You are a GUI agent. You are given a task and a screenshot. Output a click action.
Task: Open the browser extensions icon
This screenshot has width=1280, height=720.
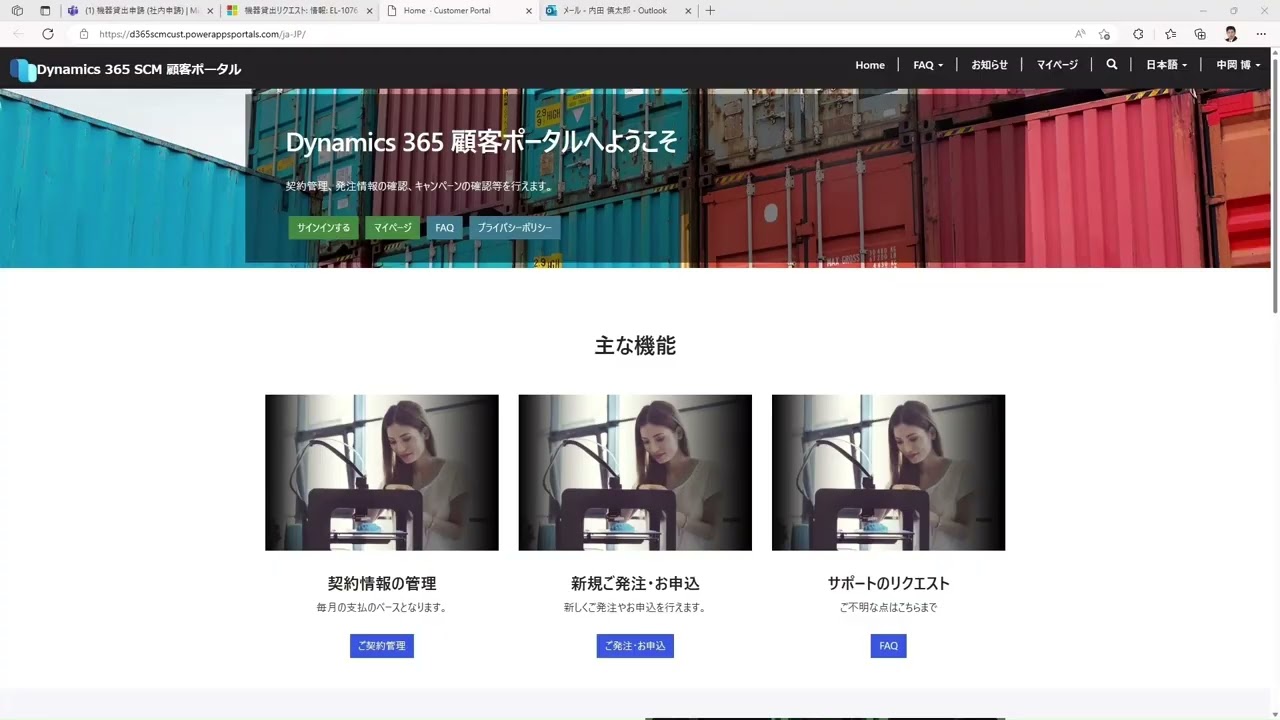click(1138, 34)
